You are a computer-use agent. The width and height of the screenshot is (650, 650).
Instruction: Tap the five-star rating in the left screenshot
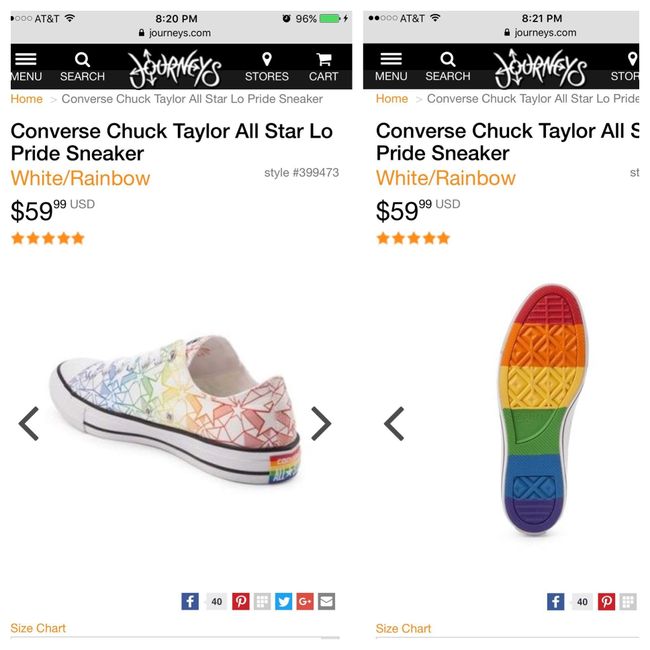pos(48,238)
